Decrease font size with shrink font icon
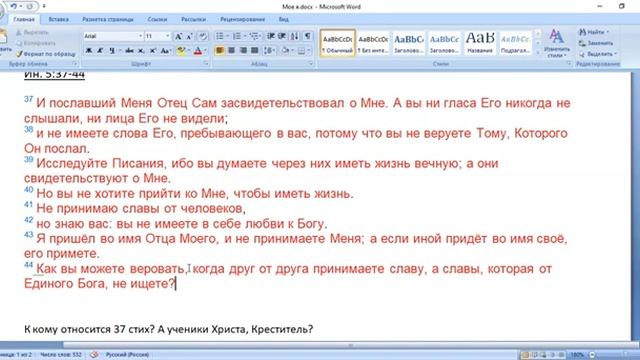 189,36
